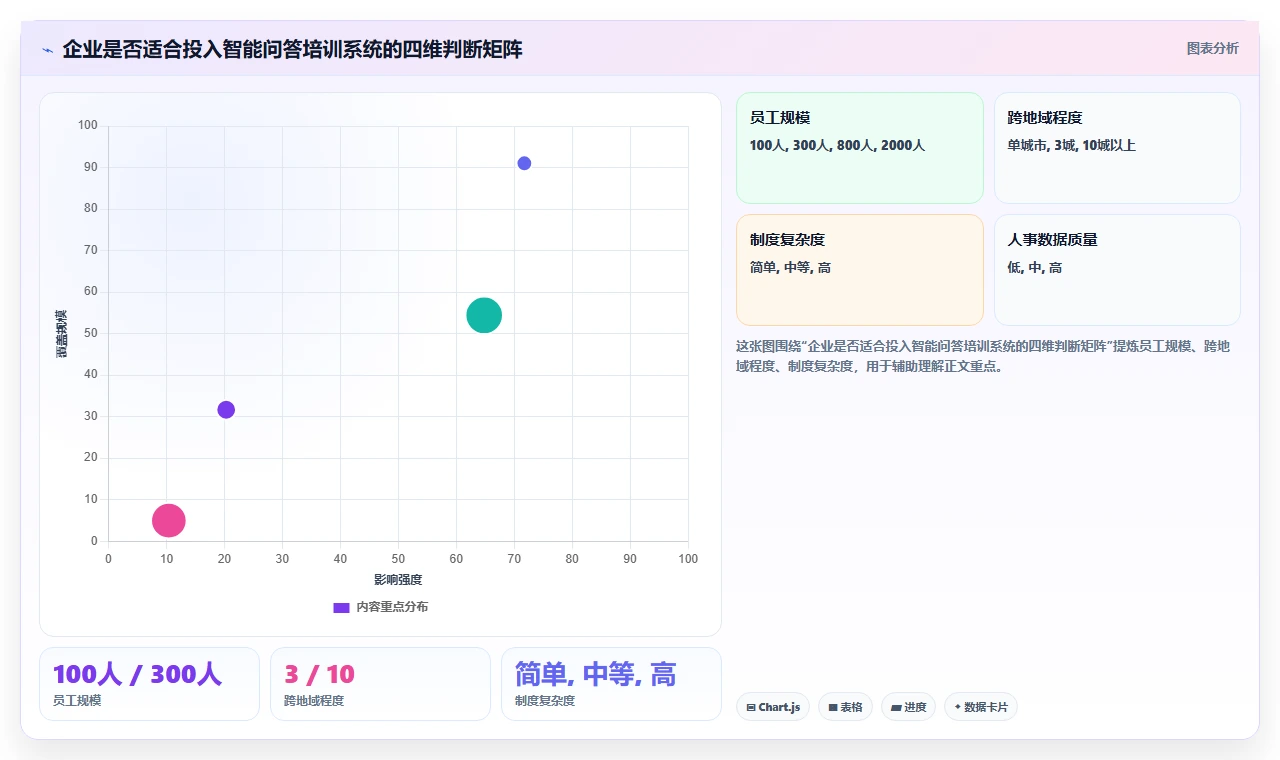
Task: Toggle the 内容重点分布 legend swatch
Action: [341, 607]
